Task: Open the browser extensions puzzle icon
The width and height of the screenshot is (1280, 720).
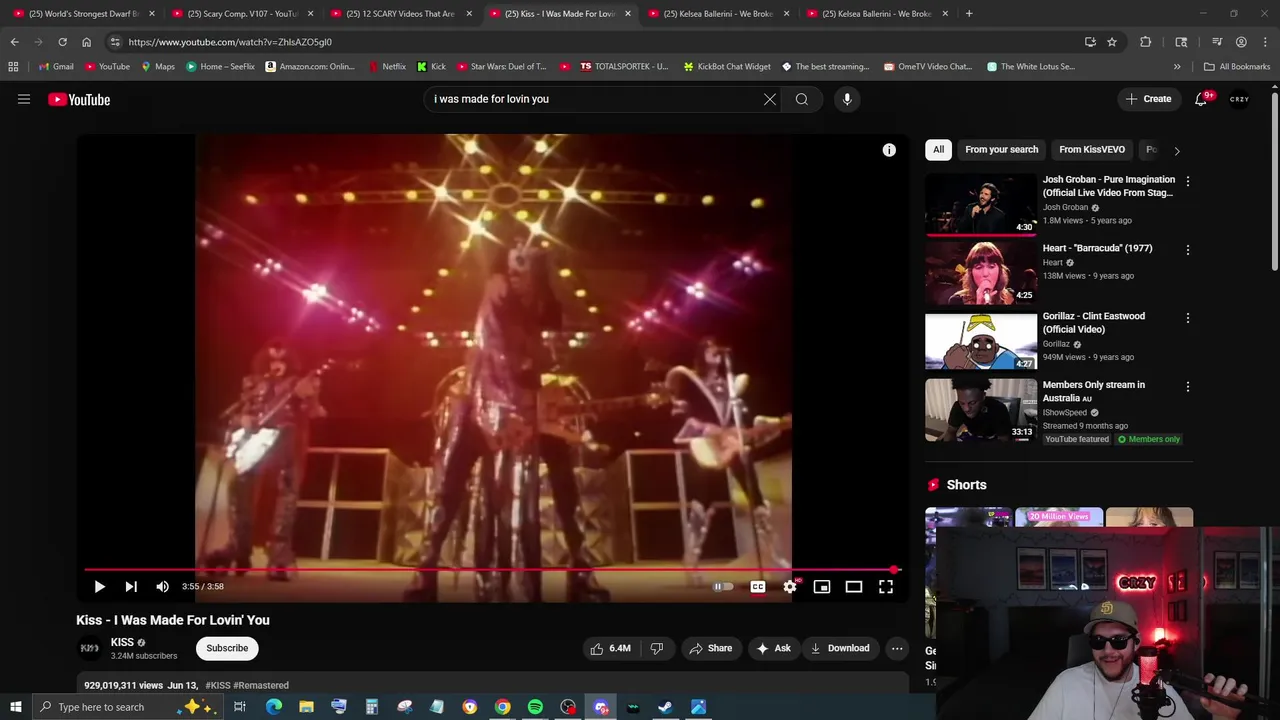Action: point(1145,42)
